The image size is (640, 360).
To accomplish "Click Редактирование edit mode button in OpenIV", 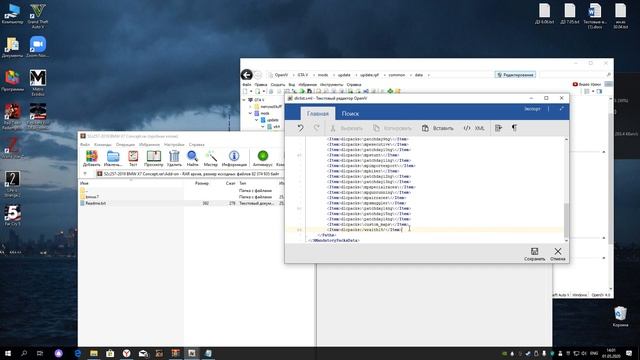I will 515,75.
